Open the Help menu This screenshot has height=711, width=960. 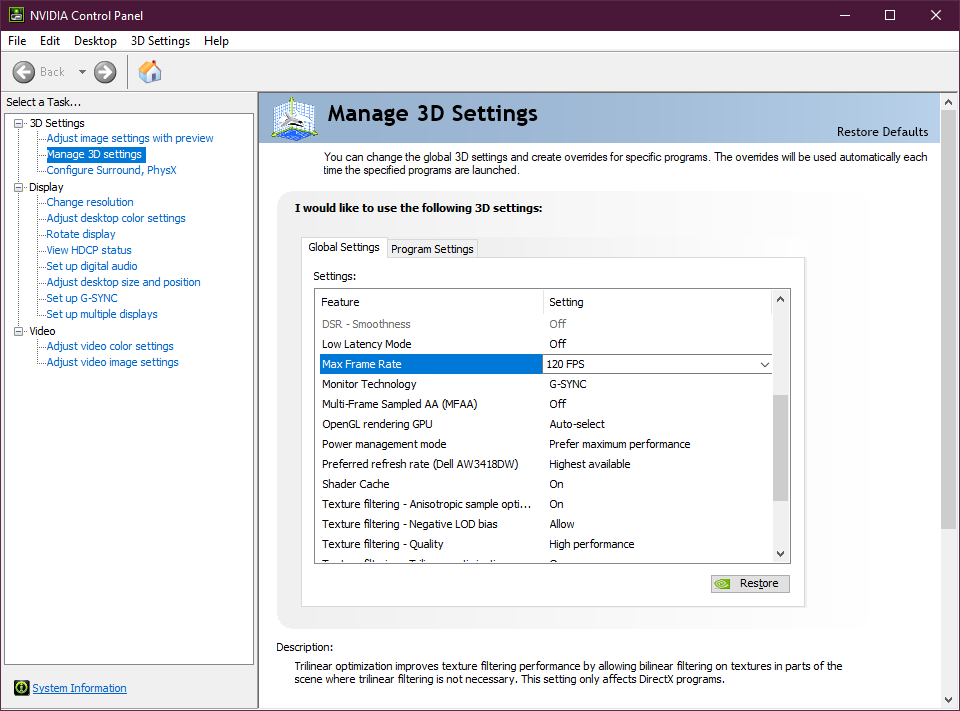[x=216, y=41]
